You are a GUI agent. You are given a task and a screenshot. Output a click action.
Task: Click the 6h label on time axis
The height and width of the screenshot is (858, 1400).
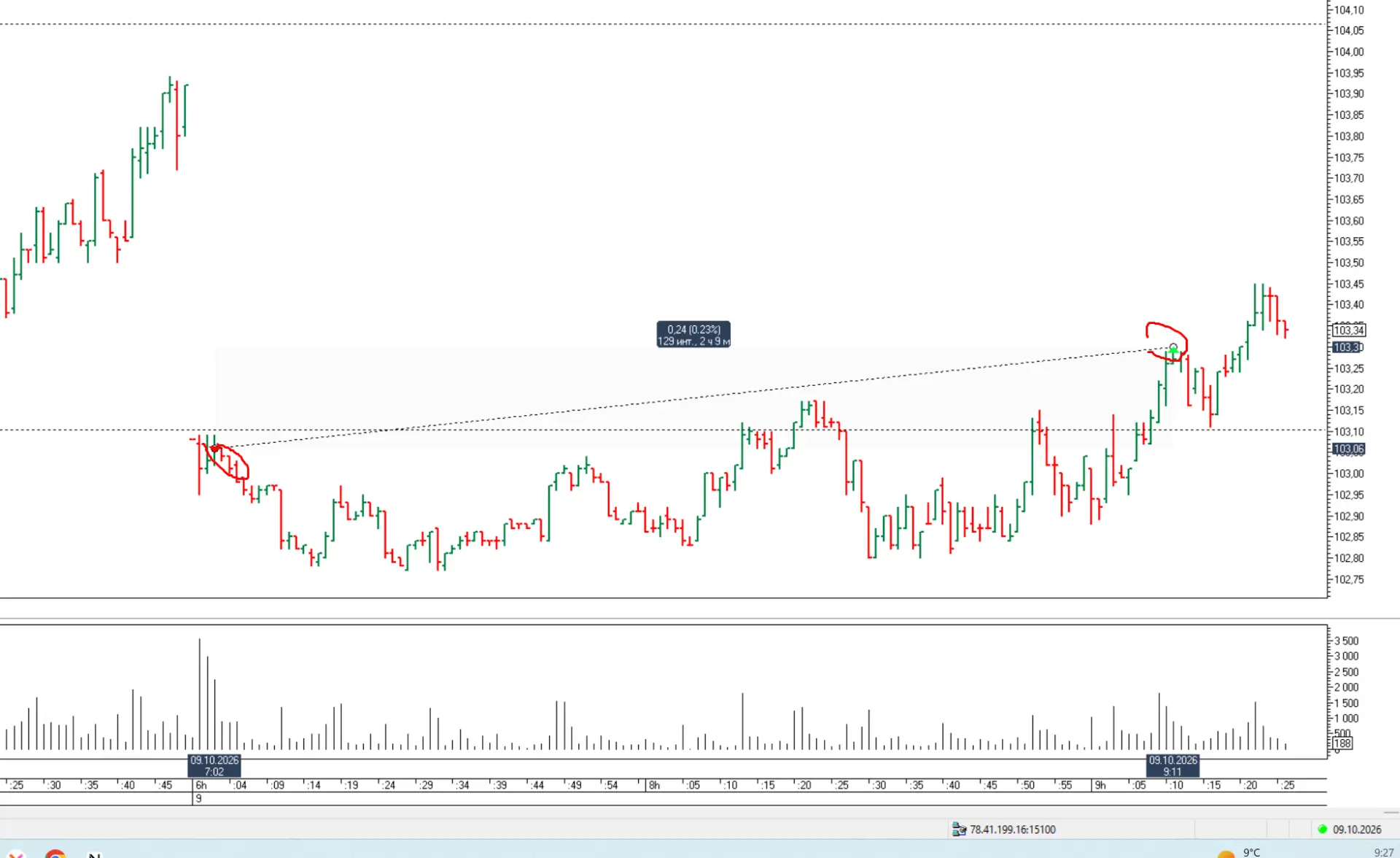(x=201, y=786)
